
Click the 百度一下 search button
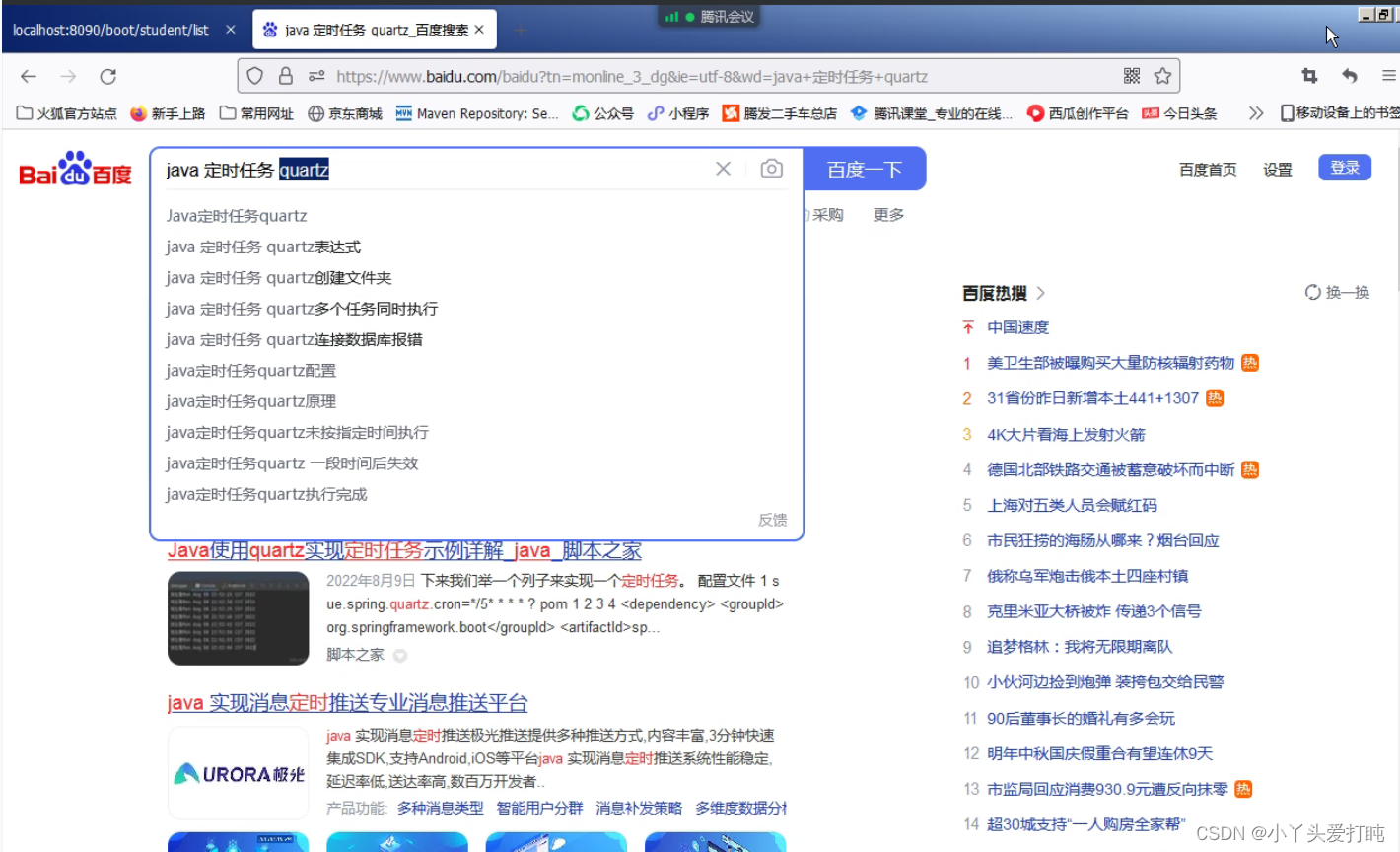[x=865, y=169]
